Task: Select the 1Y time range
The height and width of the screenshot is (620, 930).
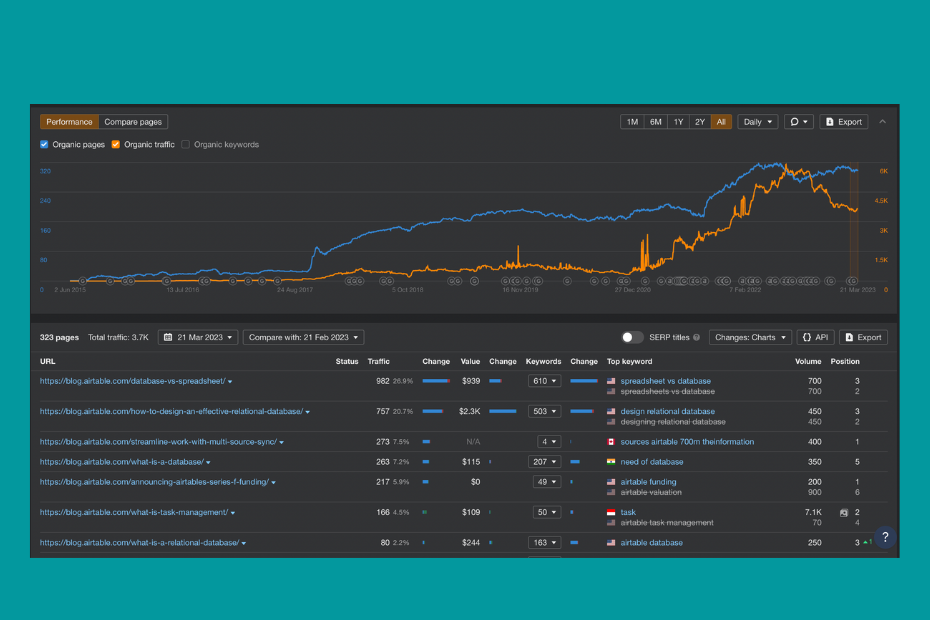Action: click(x=678, y=122)
